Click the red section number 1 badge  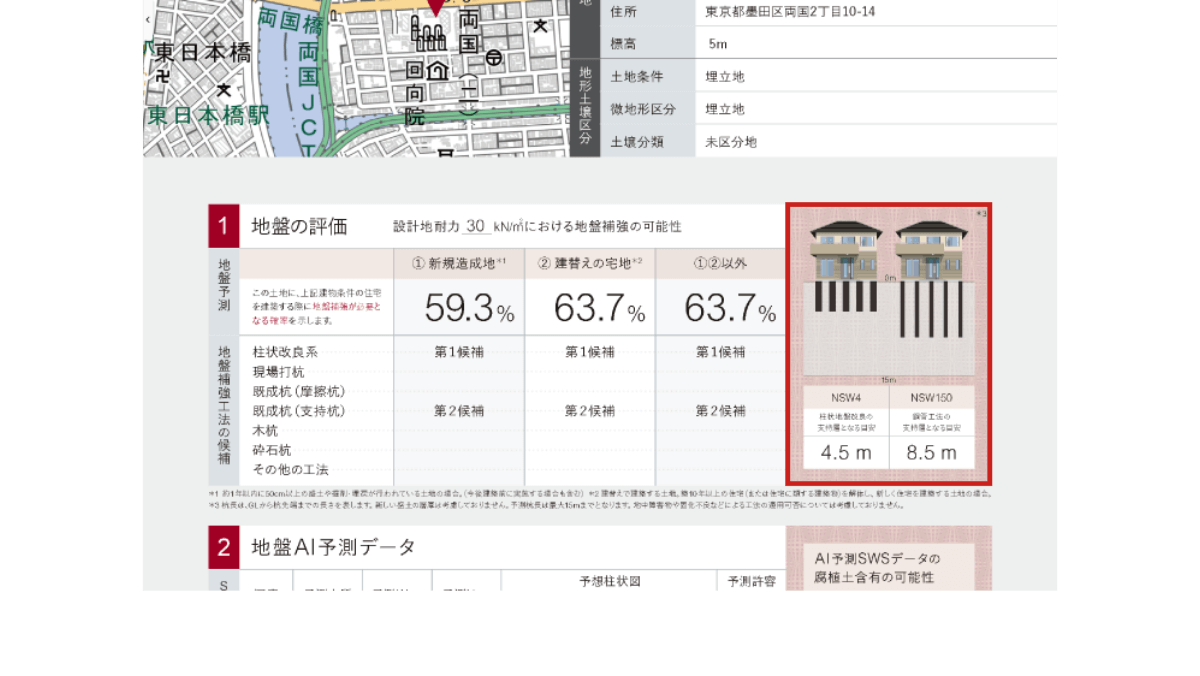pyautogui.click(x=223, y=227)
